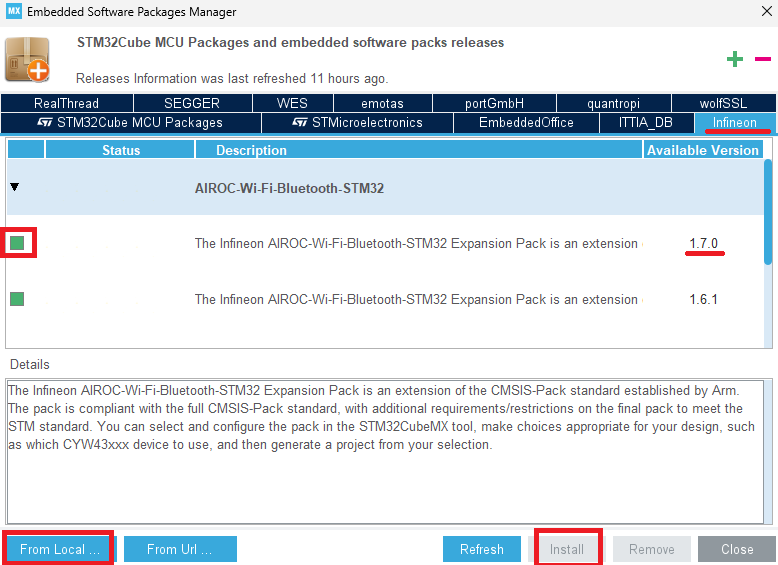Click the Description column header
The image size is (778, 565).
[x=419, y=150]
